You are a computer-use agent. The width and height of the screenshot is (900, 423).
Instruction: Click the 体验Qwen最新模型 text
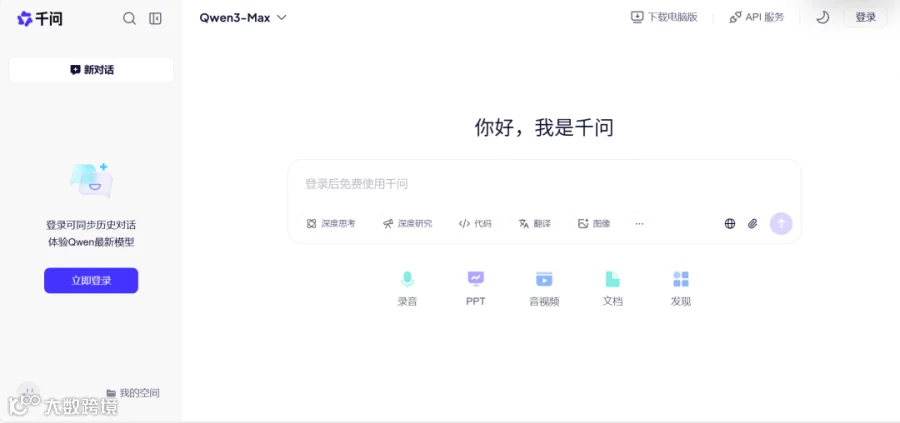click(91, 242)
